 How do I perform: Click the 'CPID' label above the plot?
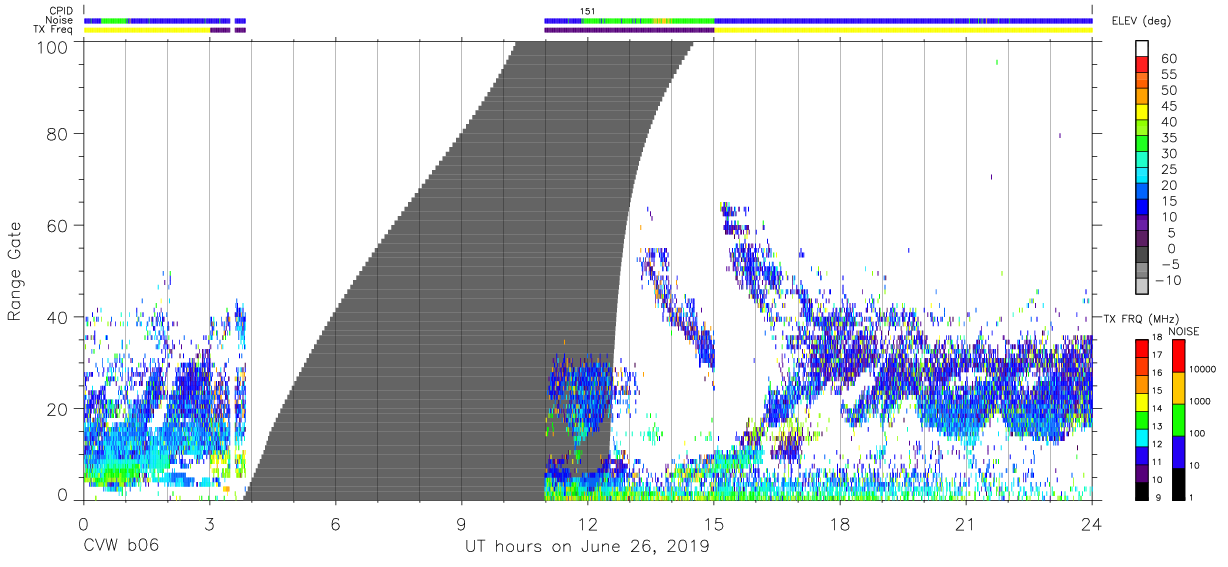(60, 11)
